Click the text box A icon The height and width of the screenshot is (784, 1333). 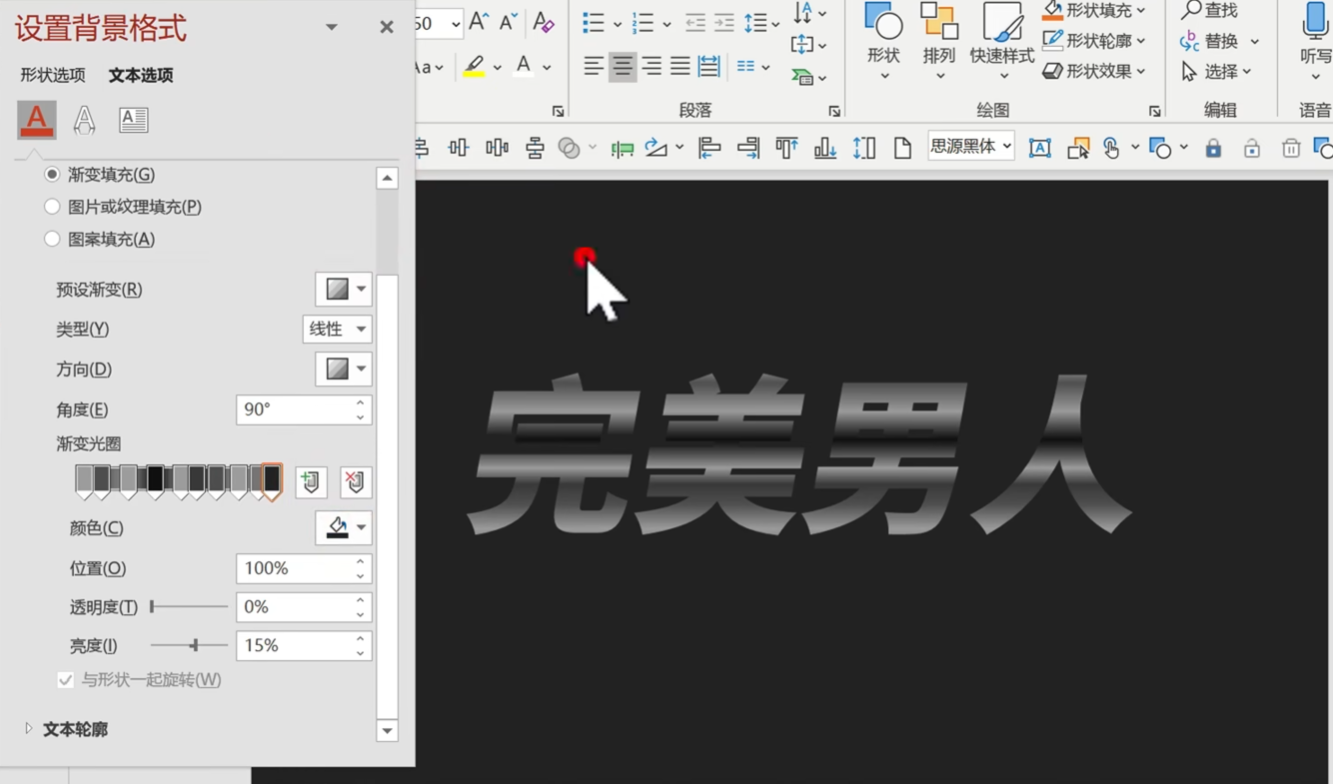point(1040,148)
